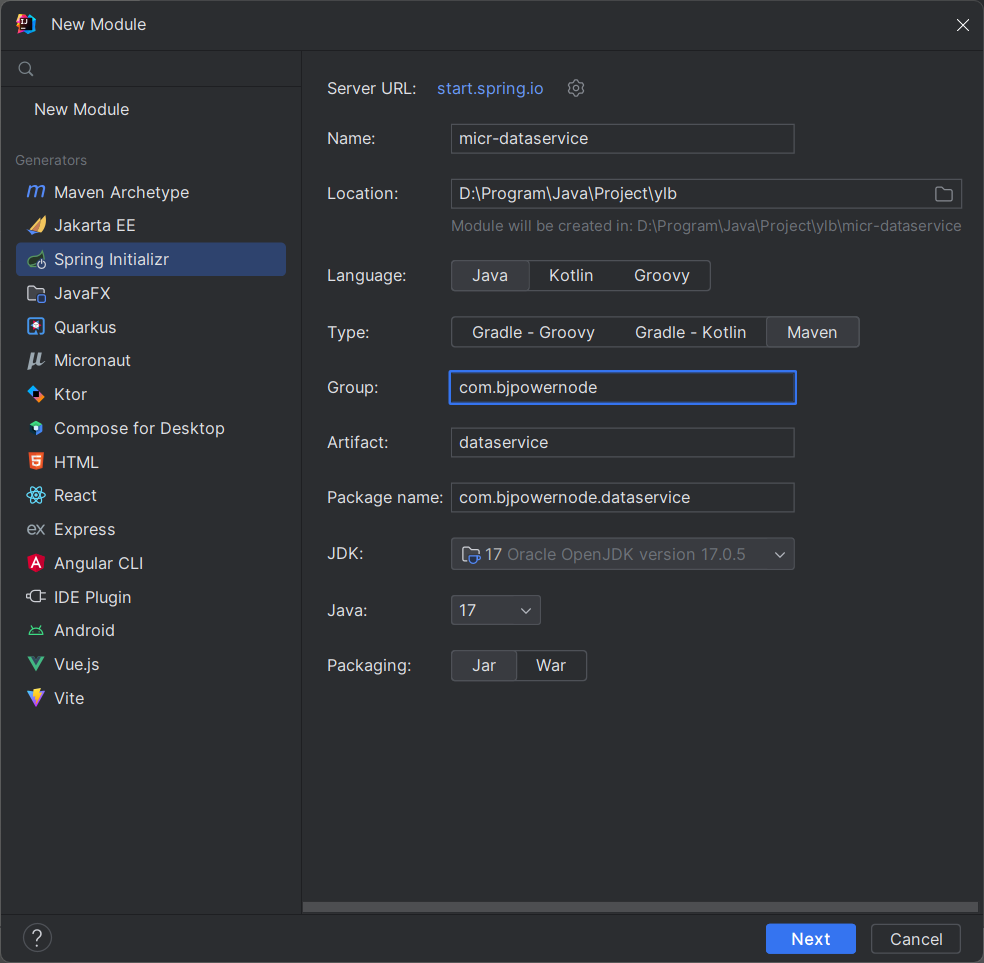The image size is (984, 963).
Task: Click the Express ex icon
Action: [36, 529]
